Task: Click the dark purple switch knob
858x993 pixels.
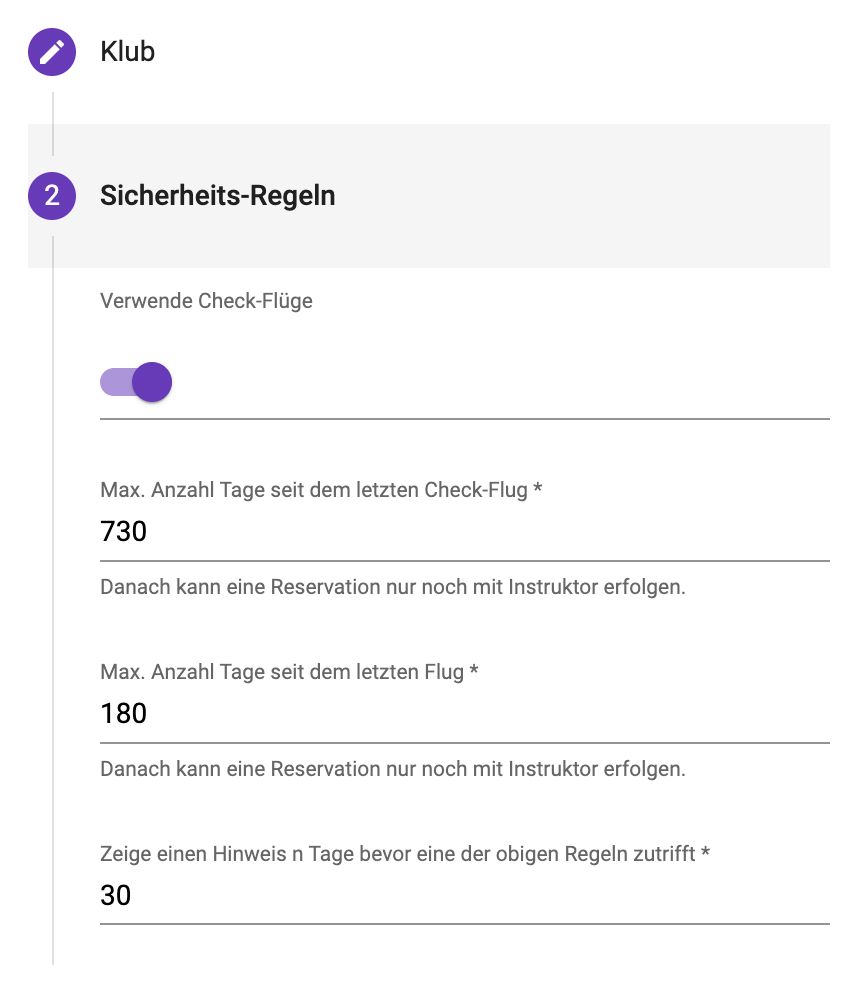Action: coord(152,382)
